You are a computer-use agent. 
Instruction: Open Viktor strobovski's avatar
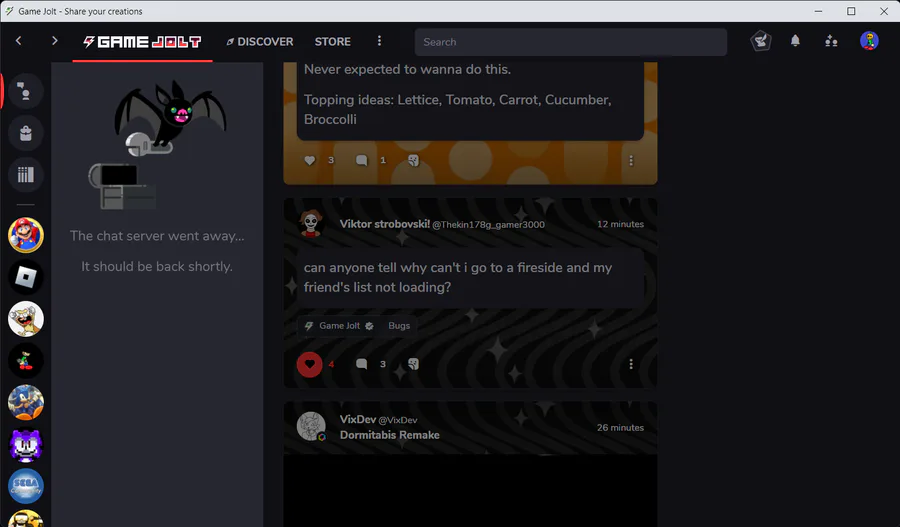point(311,224)
